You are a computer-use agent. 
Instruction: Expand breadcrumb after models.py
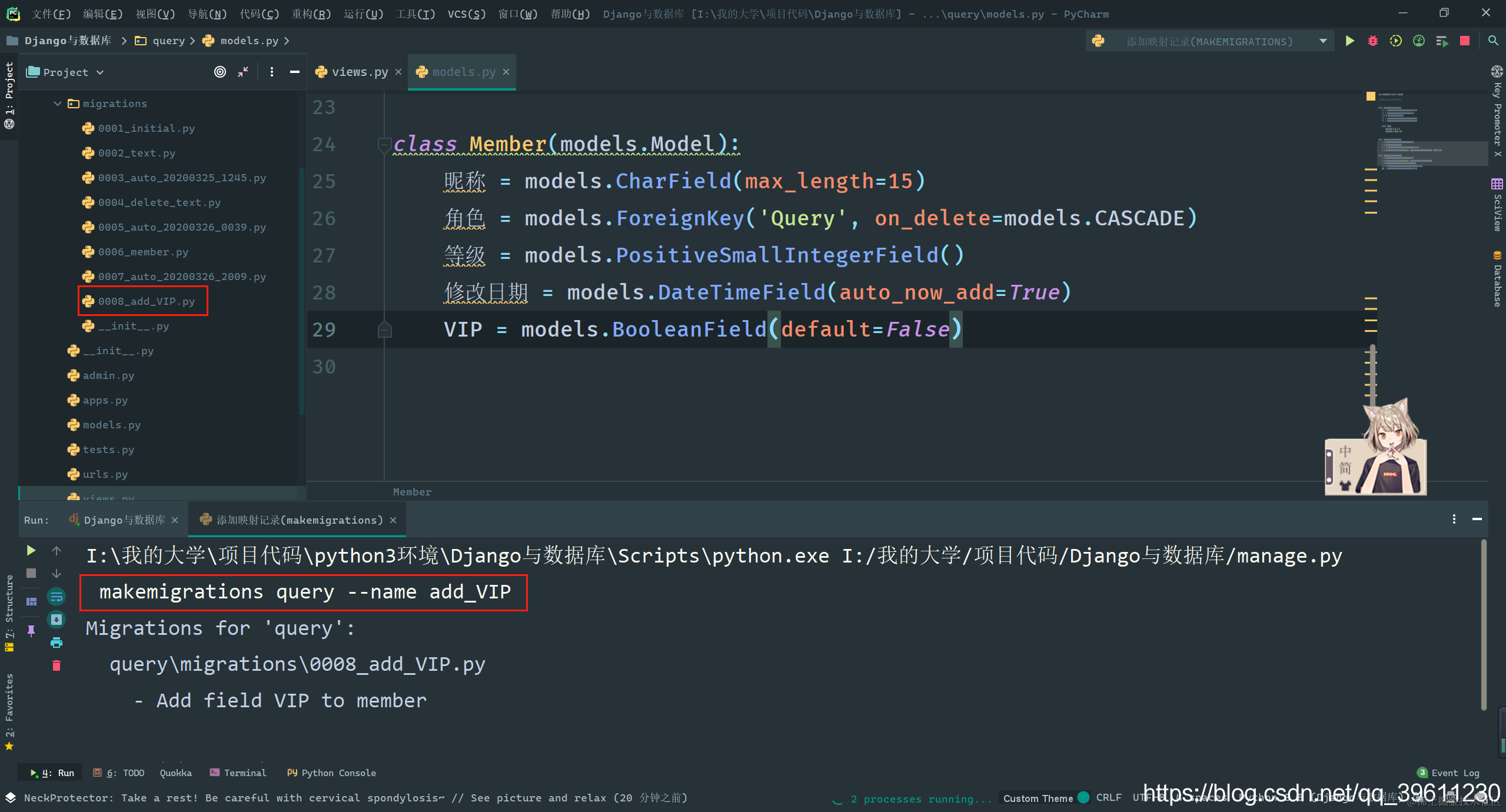click(287, 41)
